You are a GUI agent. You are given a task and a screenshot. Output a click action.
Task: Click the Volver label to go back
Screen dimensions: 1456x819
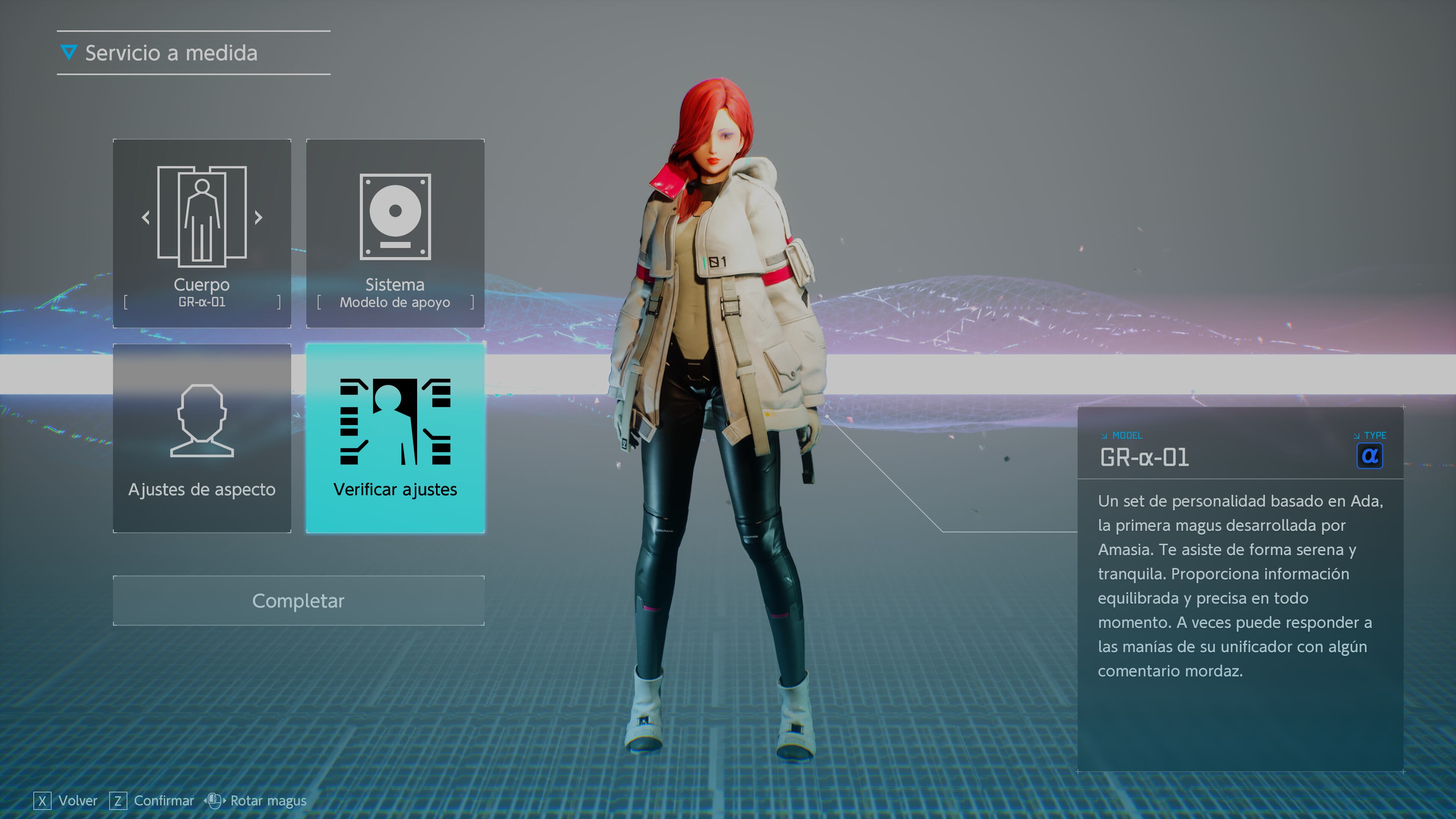[x=78, y=800]
